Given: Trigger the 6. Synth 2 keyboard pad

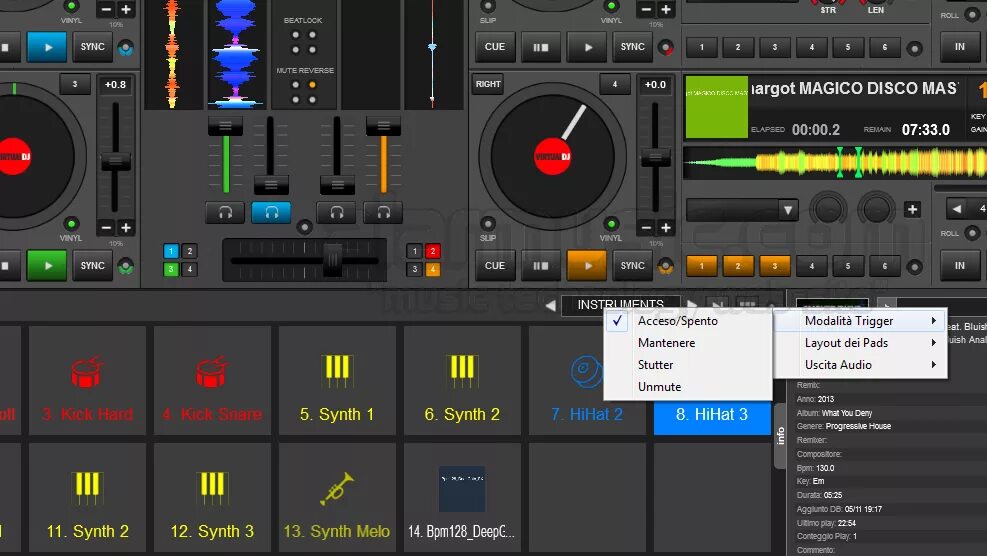Looking at the screenshot, I should point(462,380).
